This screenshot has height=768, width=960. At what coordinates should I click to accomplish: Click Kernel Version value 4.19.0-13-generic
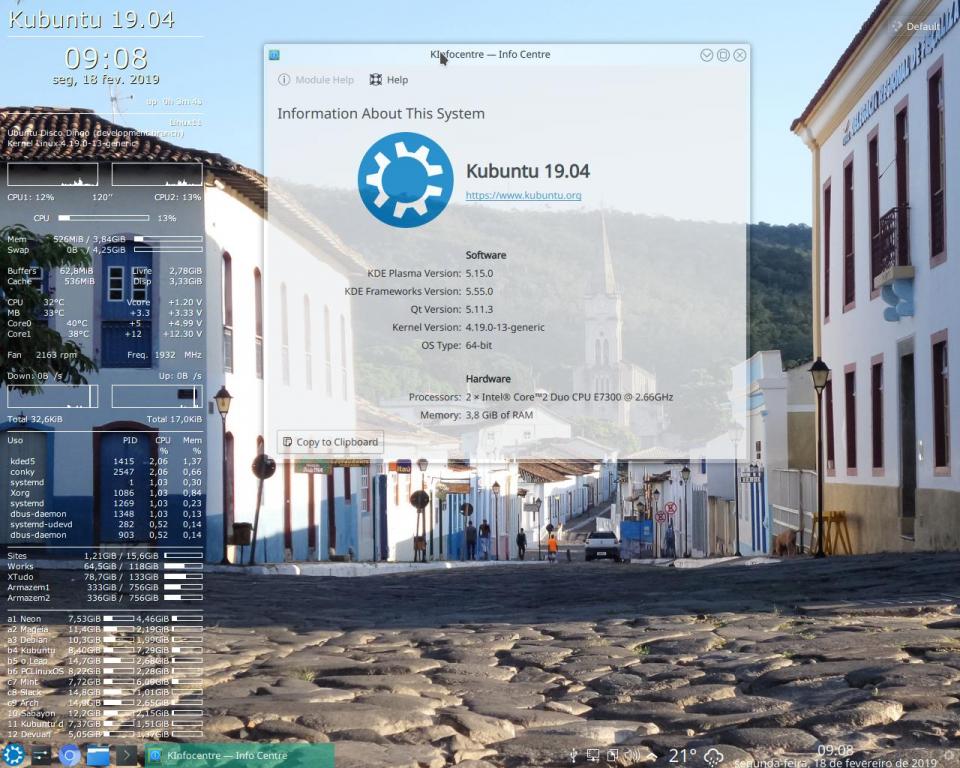(x=505, y=327)
